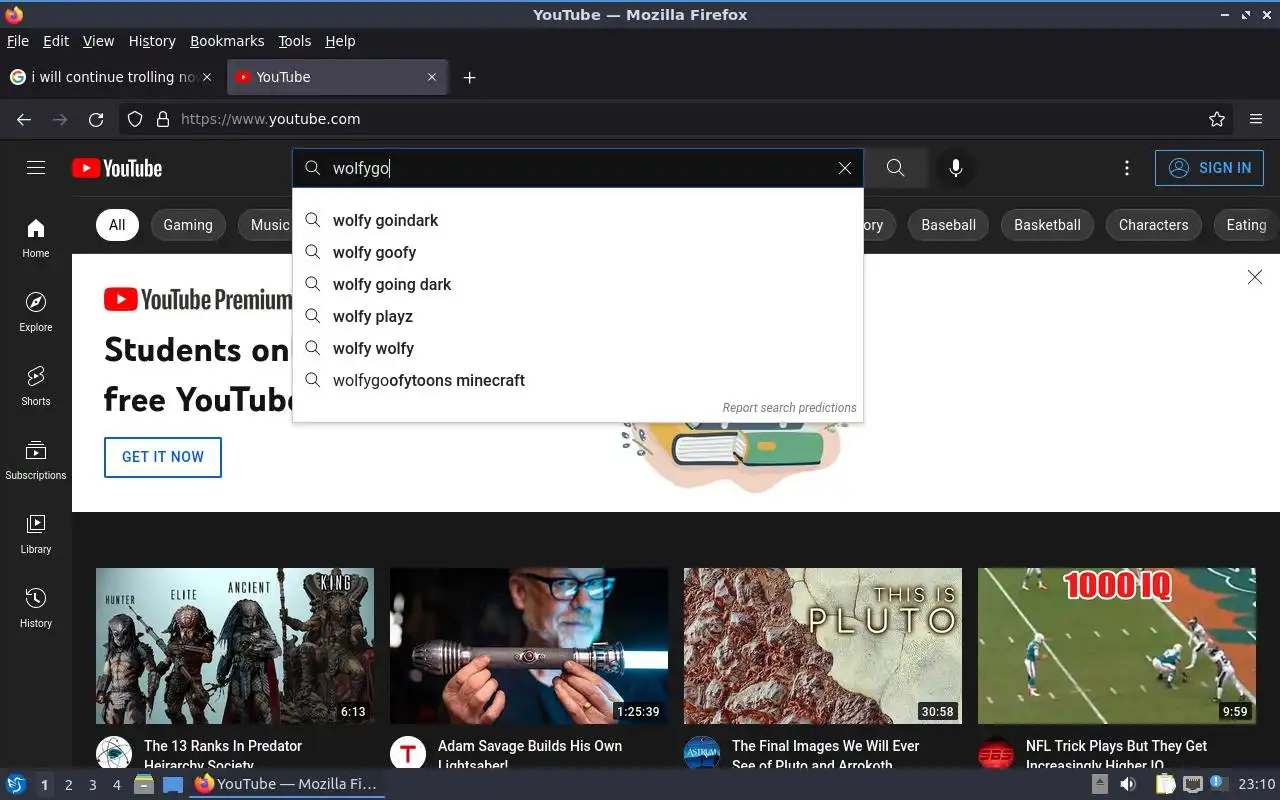Open the Edit menu
Image resolution: width=1280 pixels, height=800 pixels.
56,41
